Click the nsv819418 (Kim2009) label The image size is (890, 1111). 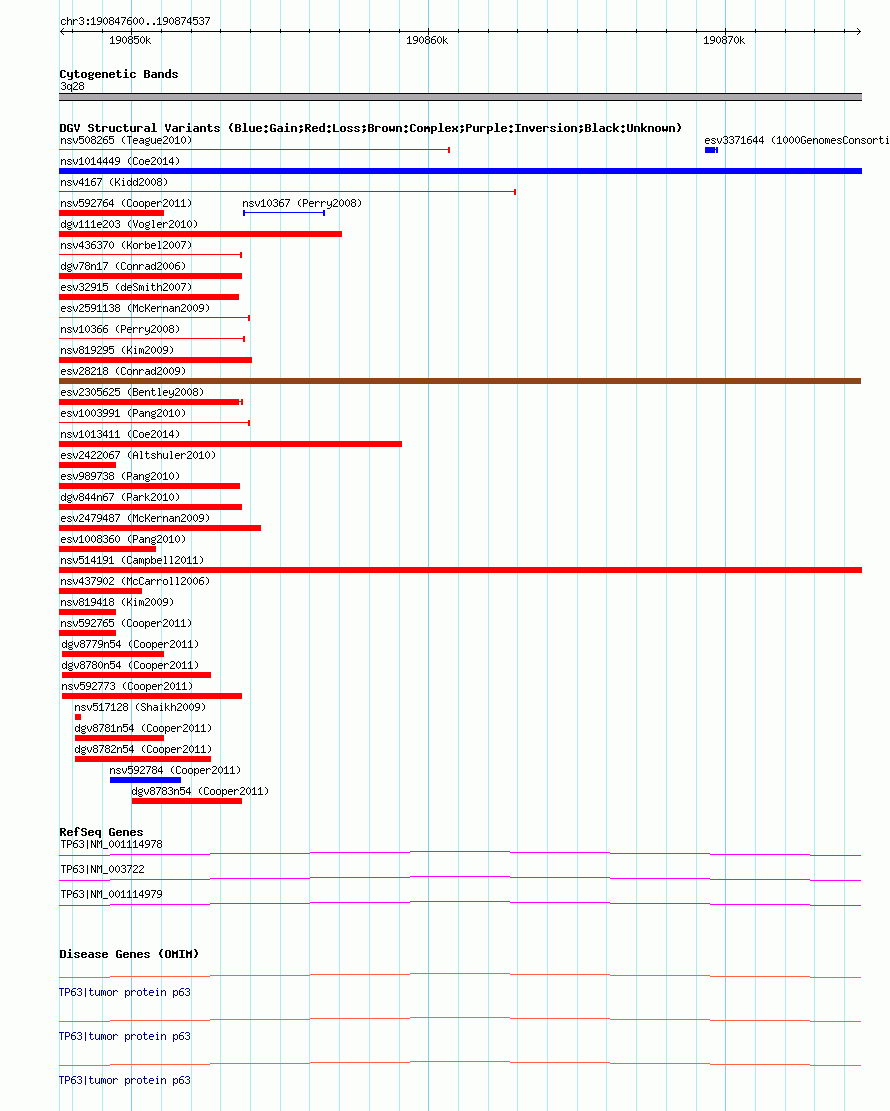(x=117, y=602)
